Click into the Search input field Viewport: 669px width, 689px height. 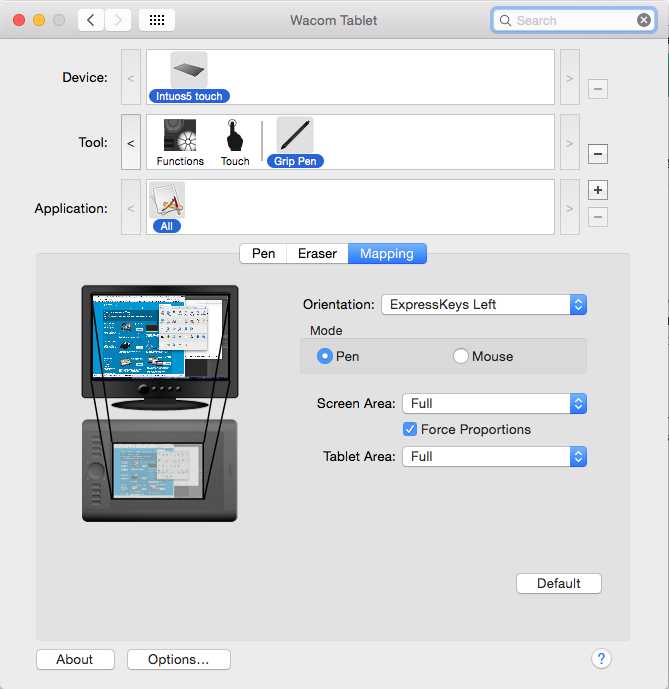(574, 21)
